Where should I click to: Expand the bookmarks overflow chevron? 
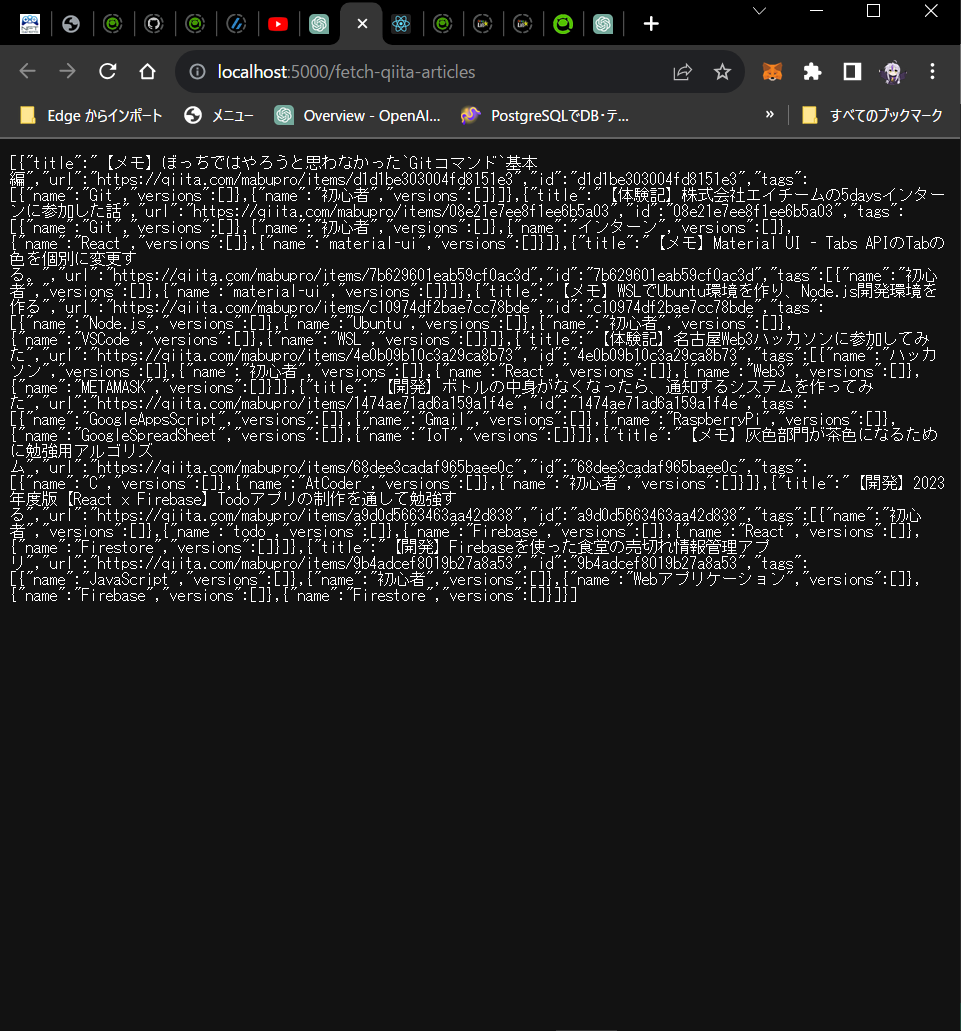point(770,115)
